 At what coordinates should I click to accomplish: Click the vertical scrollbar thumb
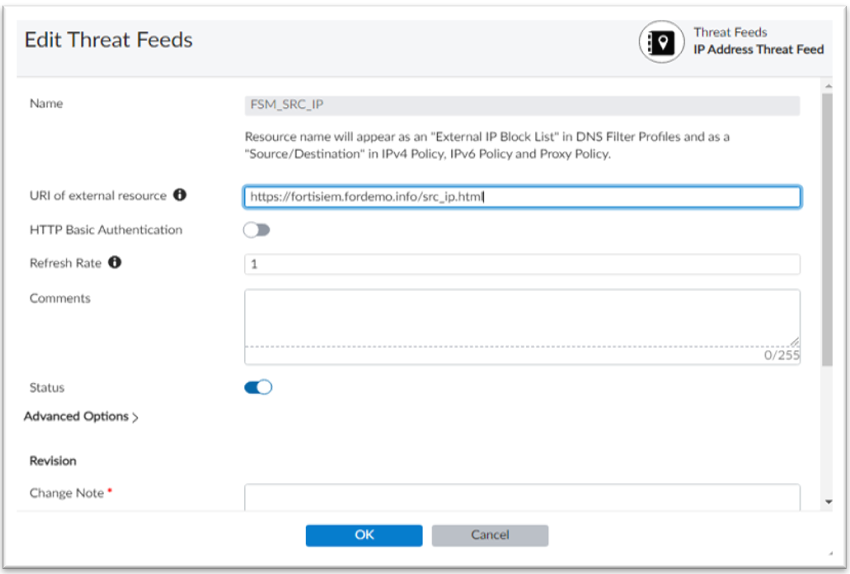tap(827, 230)
